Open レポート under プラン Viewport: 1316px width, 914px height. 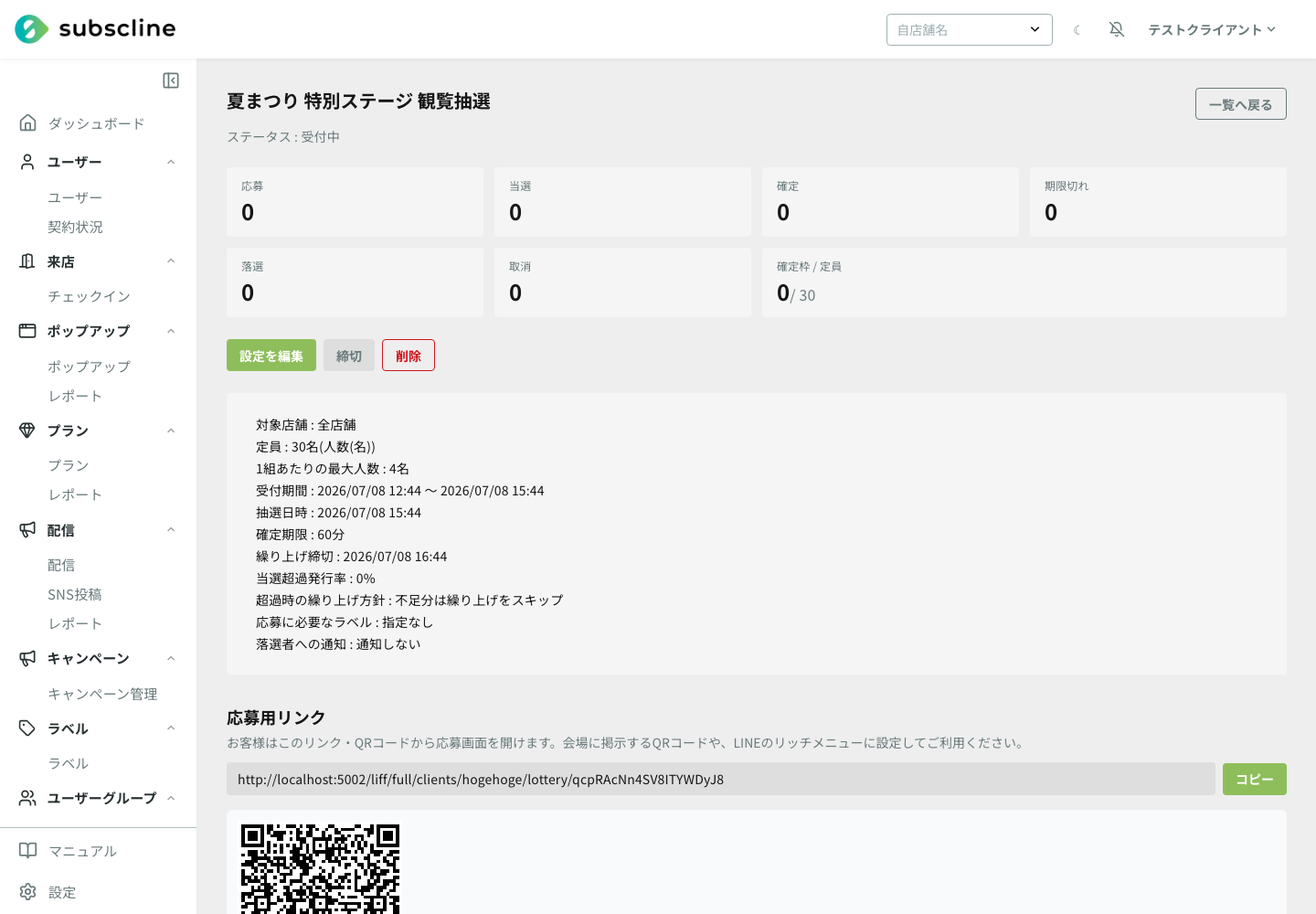[75, 494]
